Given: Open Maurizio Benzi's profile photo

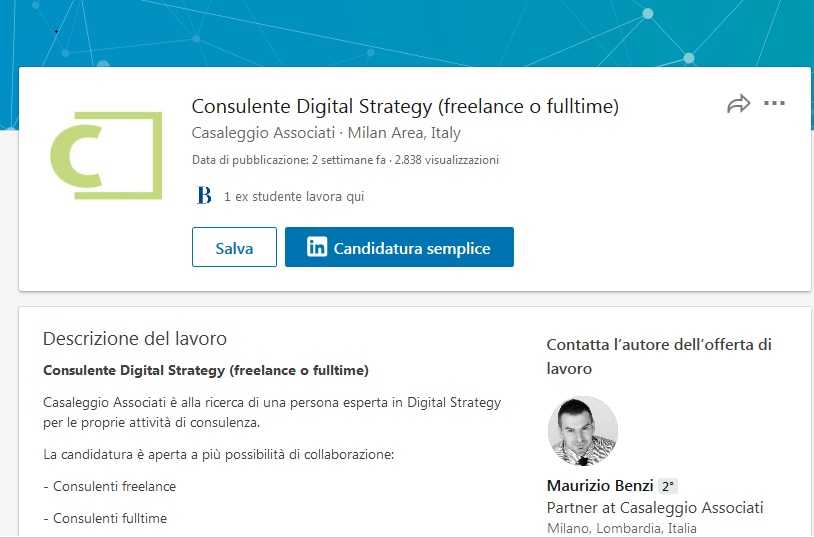Looking at the screenshot, I should [583, 431].
